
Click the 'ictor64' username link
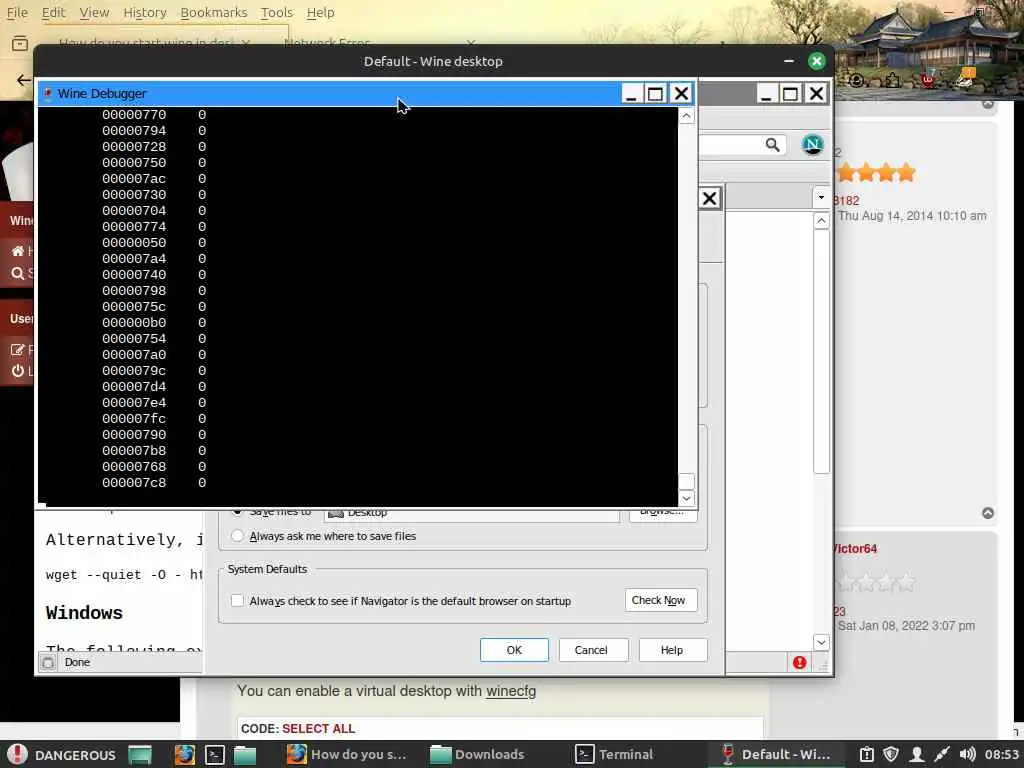(855, 549)
